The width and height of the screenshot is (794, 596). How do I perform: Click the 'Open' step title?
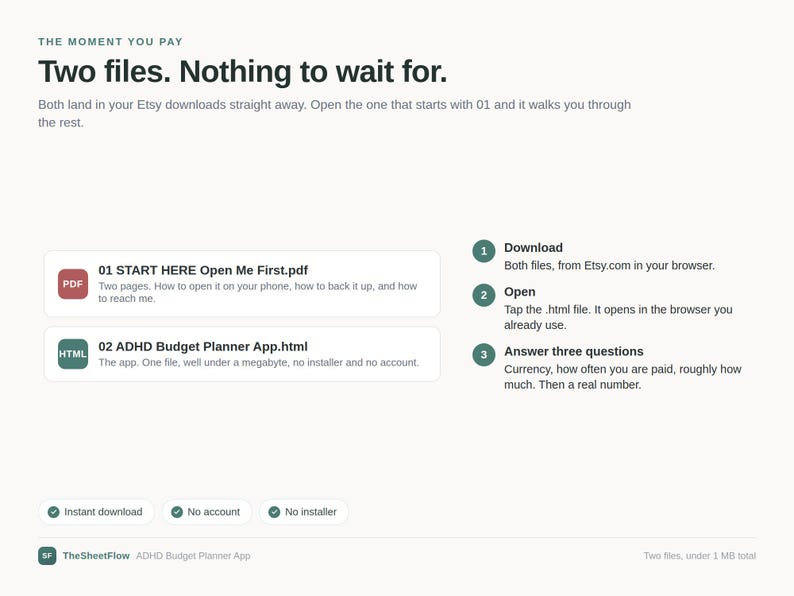pyautogui.click(x=520, y=292)
